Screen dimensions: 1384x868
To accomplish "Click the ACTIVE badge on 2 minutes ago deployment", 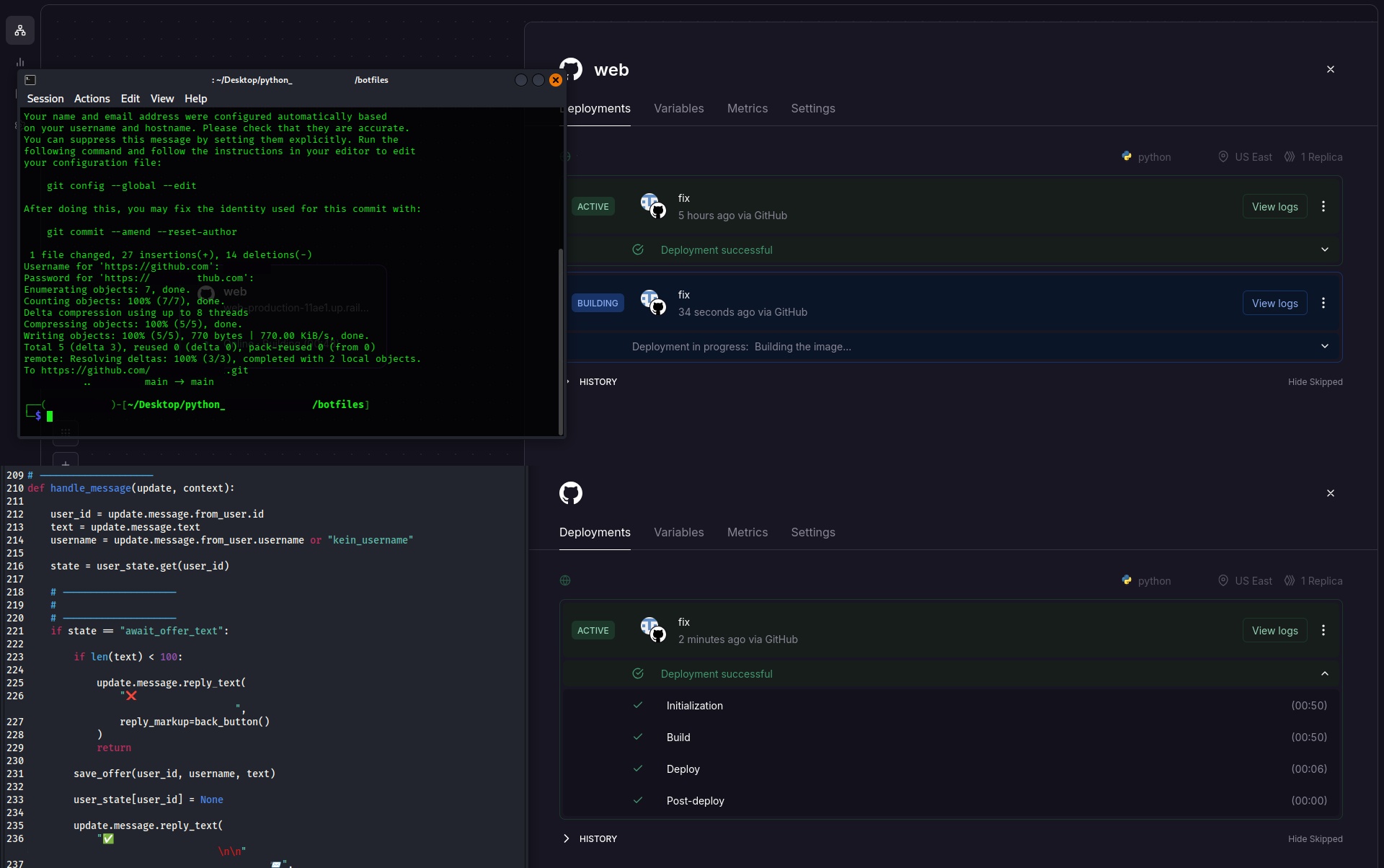I will pos(593,630).
